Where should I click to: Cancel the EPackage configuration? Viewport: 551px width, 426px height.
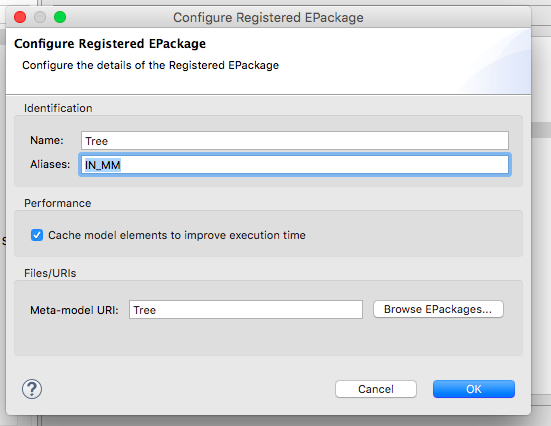[x=376, y=389]
